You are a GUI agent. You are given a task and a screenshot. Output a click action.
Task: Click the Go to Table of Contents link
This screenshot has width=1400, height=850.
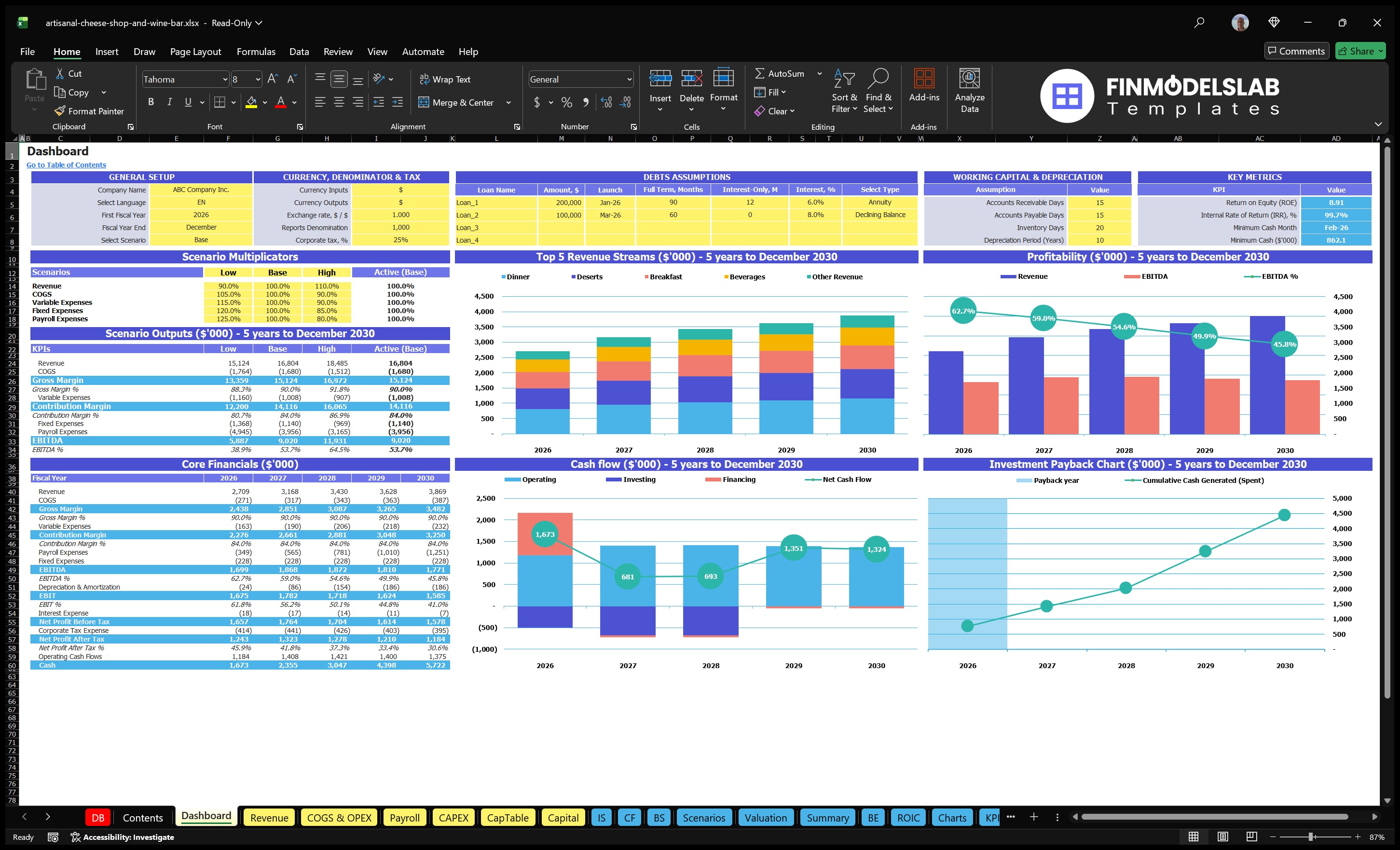pos(66,165)
